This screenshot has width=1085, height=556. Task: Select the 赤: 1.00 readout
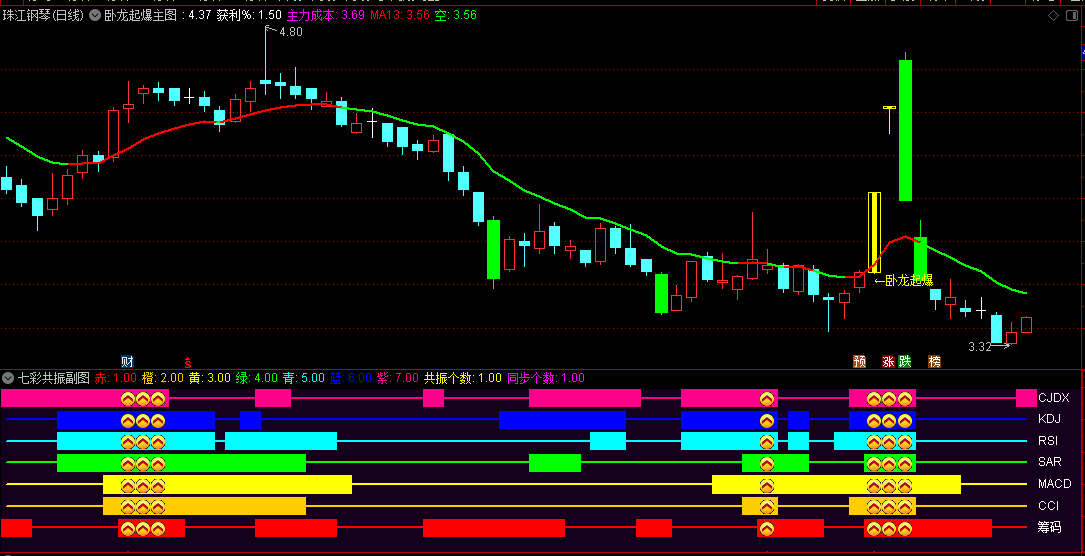(116, 378)
